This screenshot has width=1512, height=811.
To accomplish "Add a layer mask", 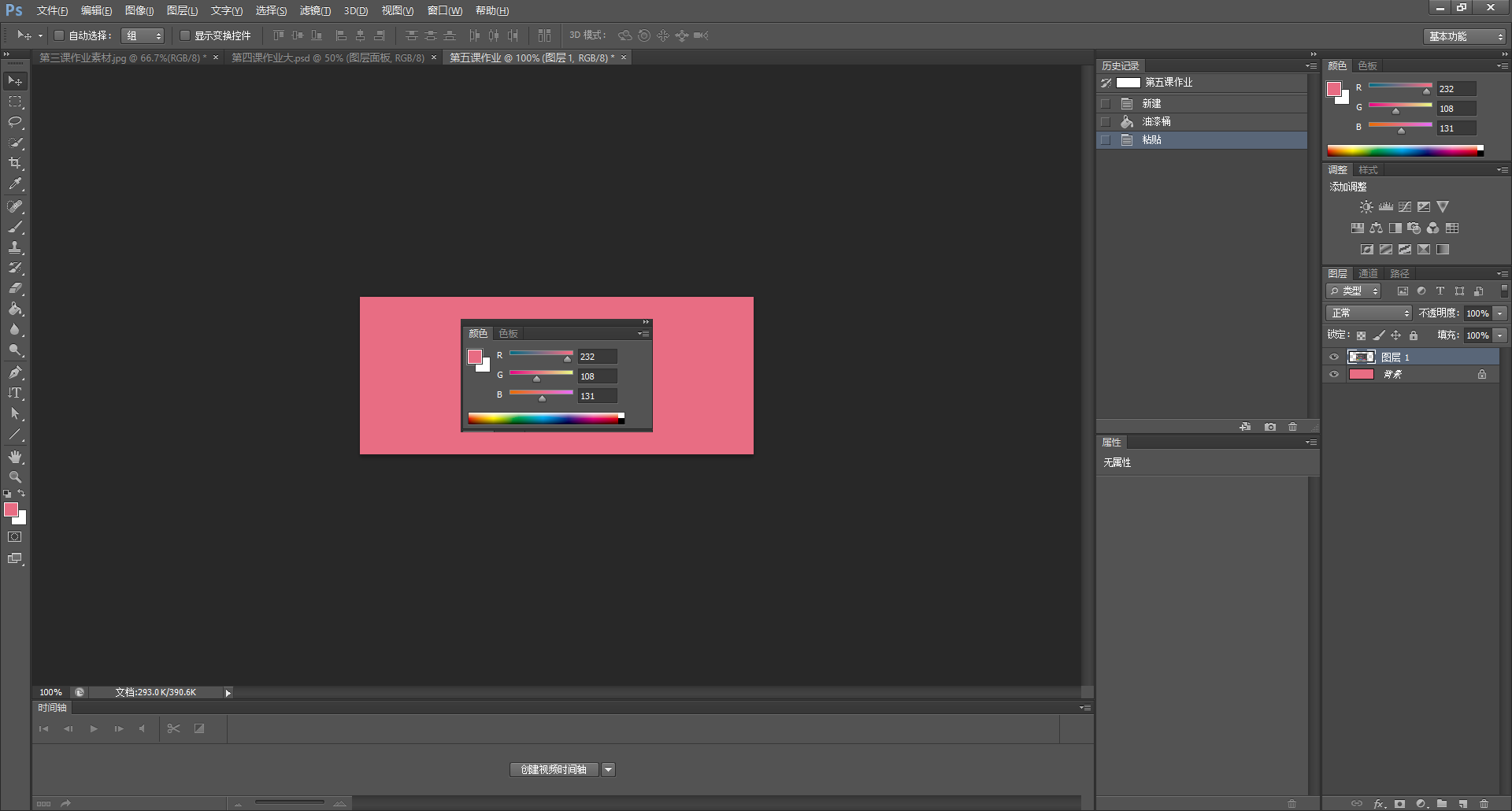I will click(x=1399, y=804).
